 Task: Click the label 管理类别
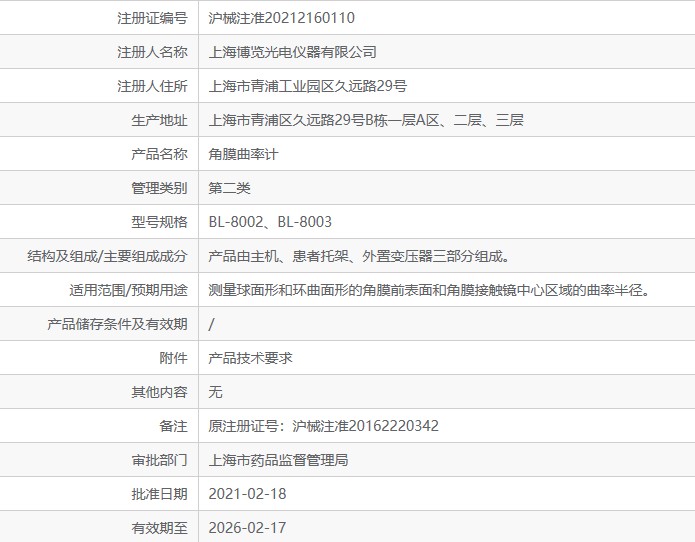pos(159,188)
